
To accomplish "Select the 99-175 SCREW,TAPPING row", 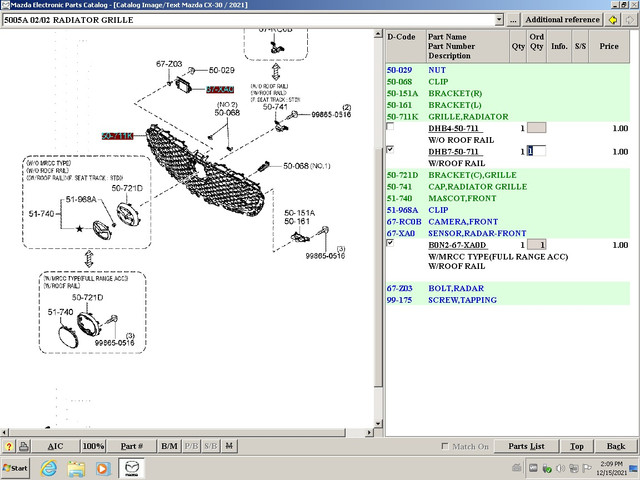I will pos(507,300).
